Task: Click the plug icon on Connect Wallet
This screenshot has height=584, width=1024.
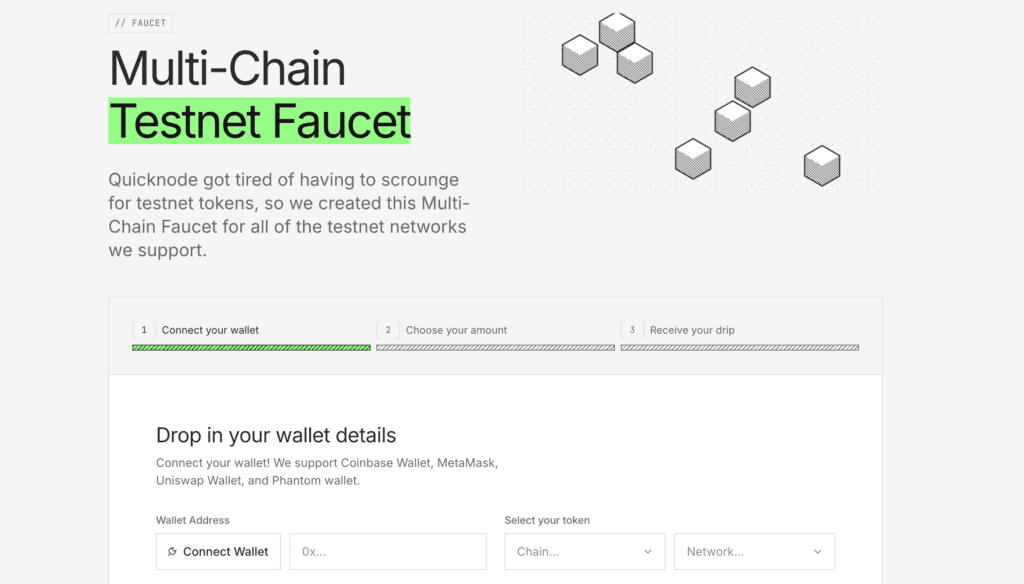Action: tap(173, 552)
